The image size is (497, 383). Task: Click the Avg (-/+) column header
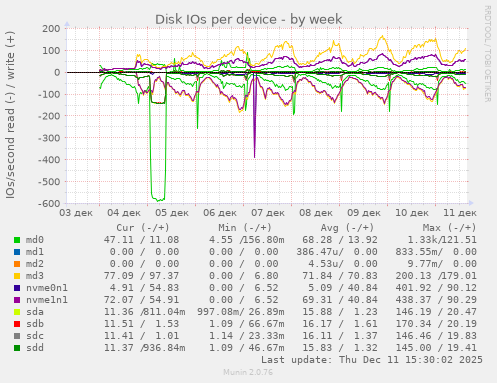tap(347, 228)
